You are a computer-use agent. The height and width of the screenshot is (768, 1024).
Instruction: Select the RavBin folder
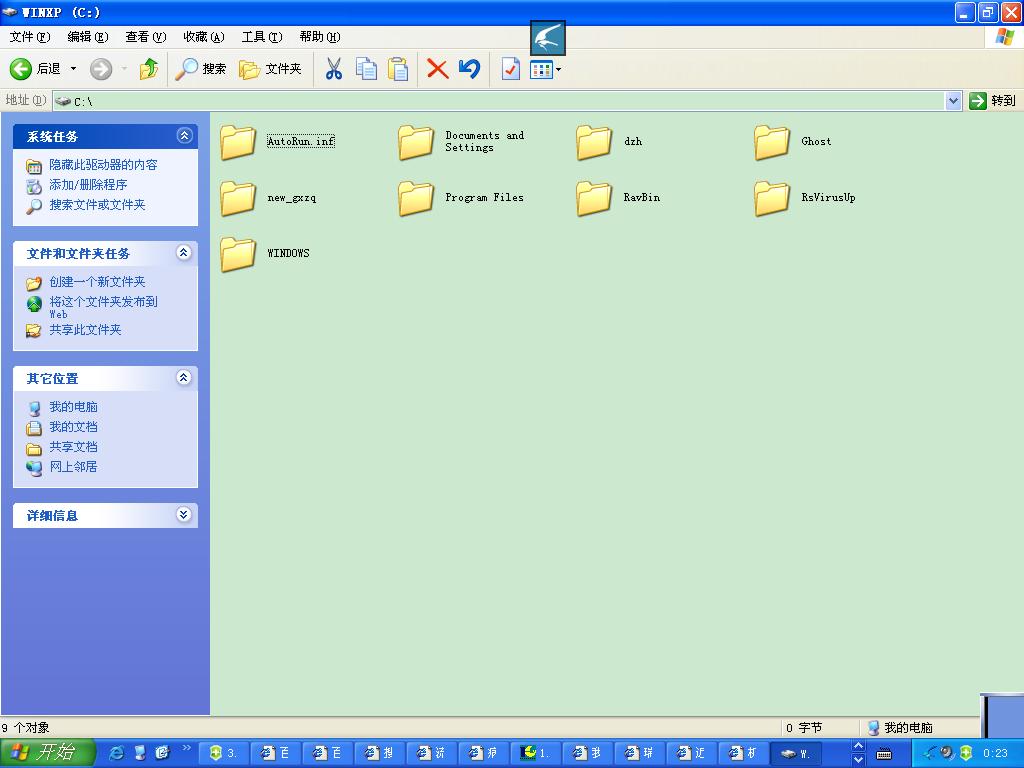[618, 198]
